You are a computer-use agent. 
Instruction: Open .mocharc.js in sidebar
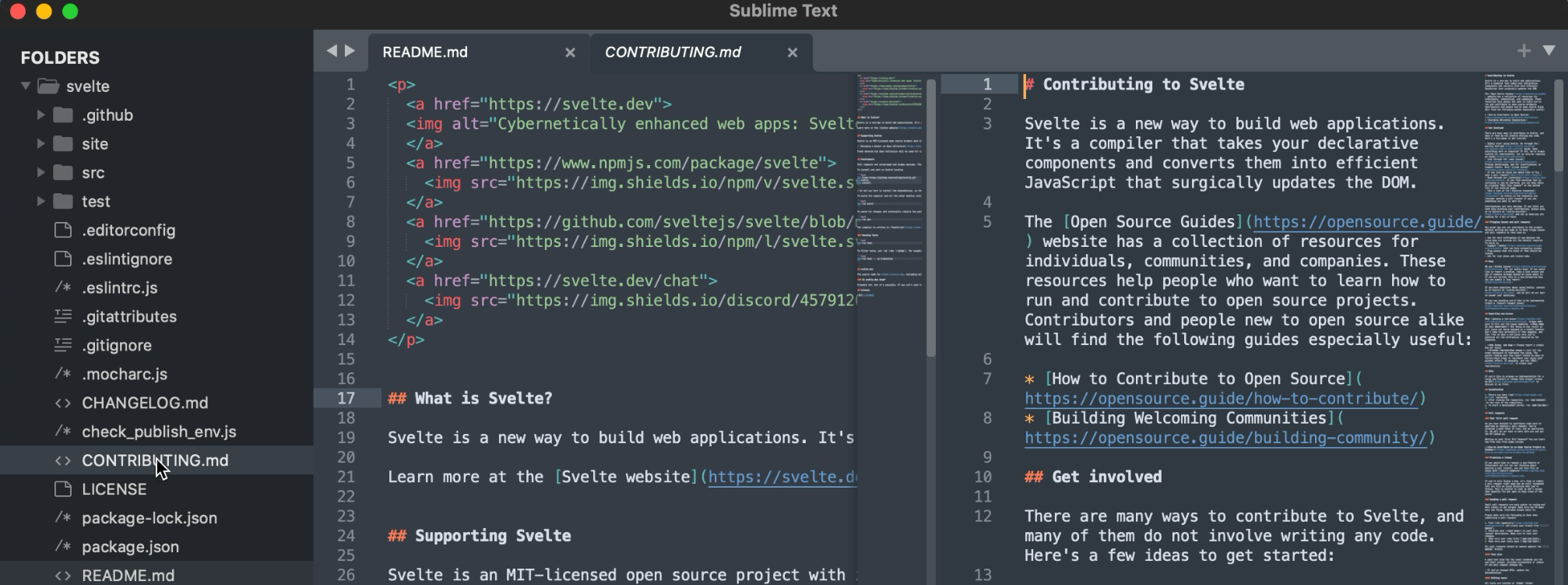(125, 374)
